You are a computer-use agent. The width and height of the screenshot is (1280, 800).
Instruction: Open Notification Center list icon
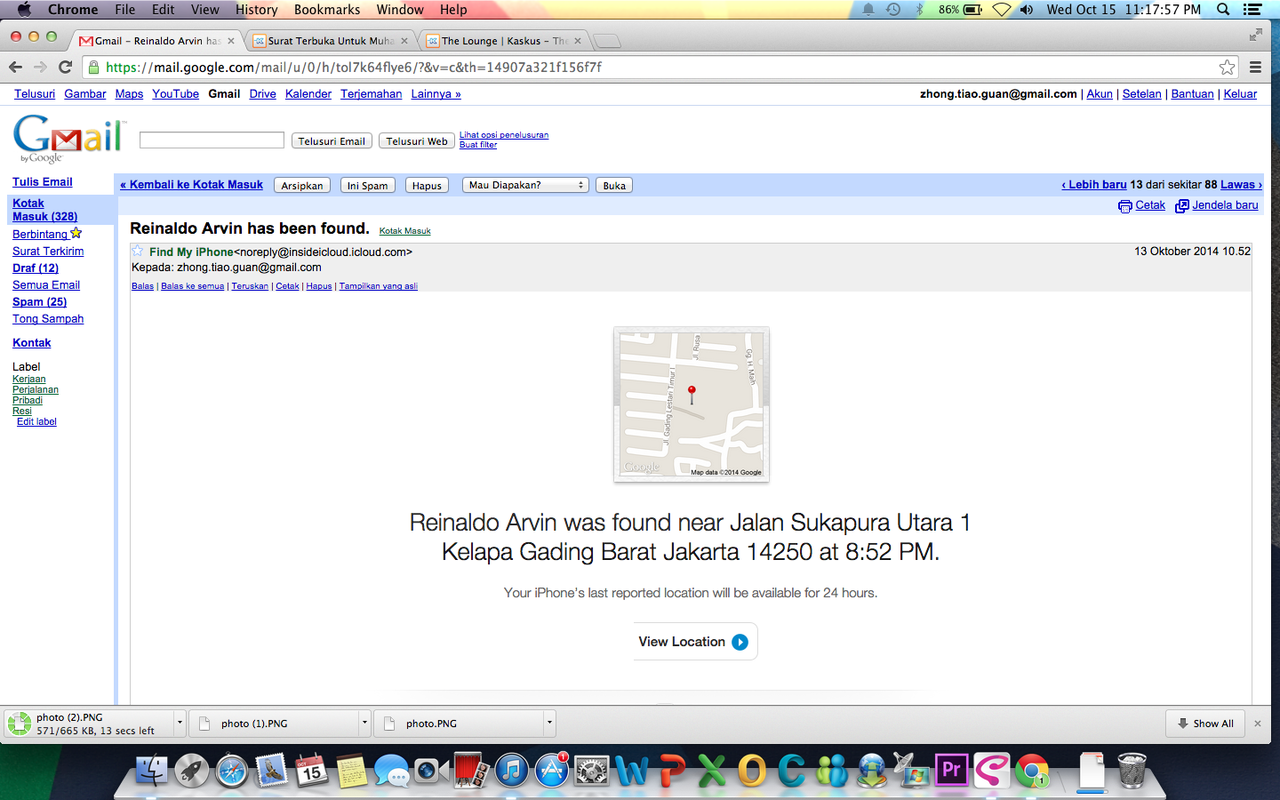tap(1252, 9)
